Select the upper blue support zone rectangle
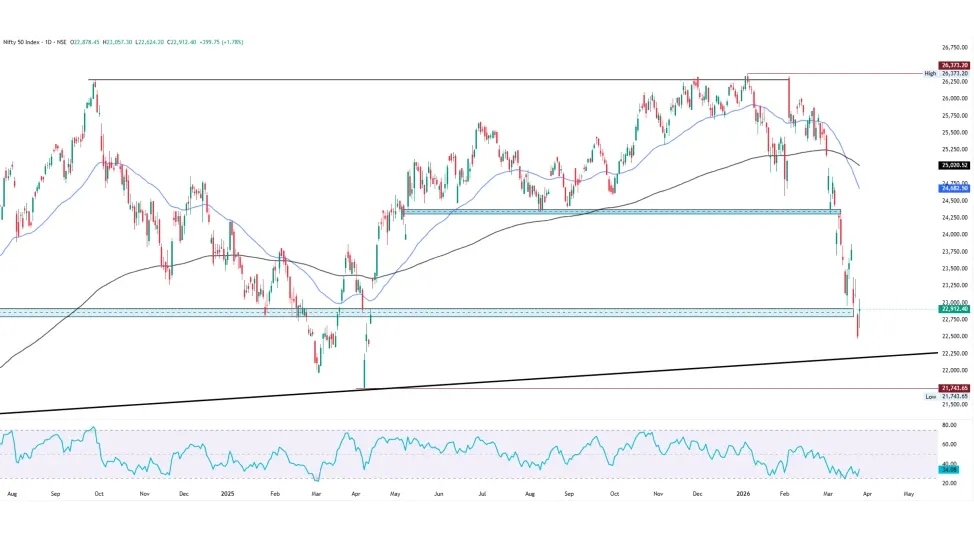 coord(620,212)
